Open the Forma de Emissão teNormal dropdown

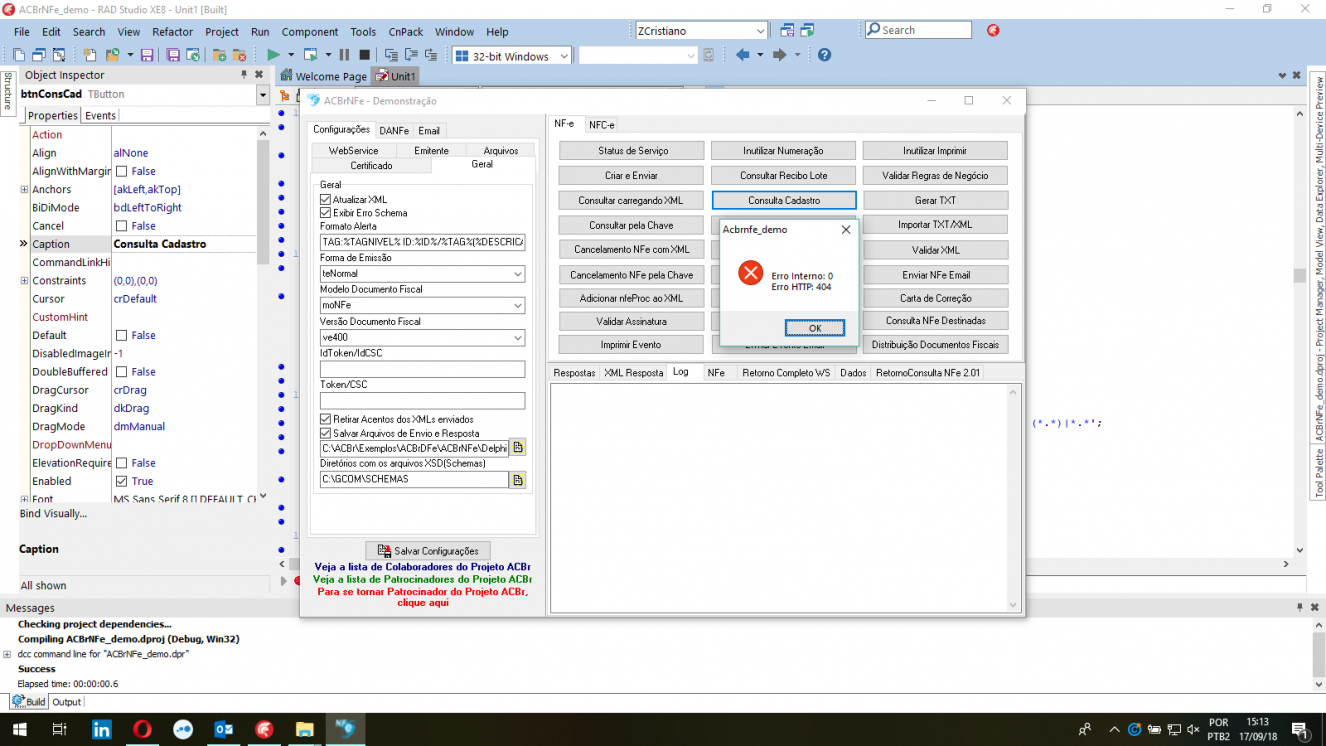coord(517,274)
